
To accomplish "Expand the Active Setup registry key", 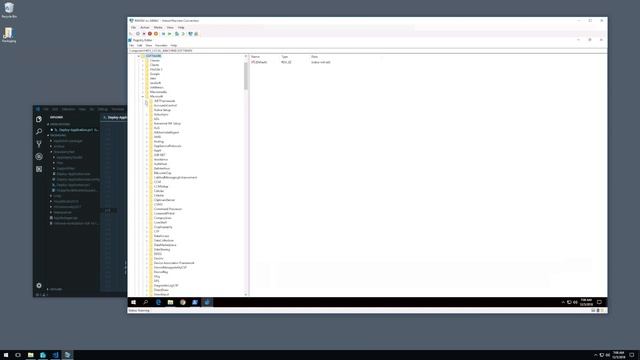I will coord(147,110).
